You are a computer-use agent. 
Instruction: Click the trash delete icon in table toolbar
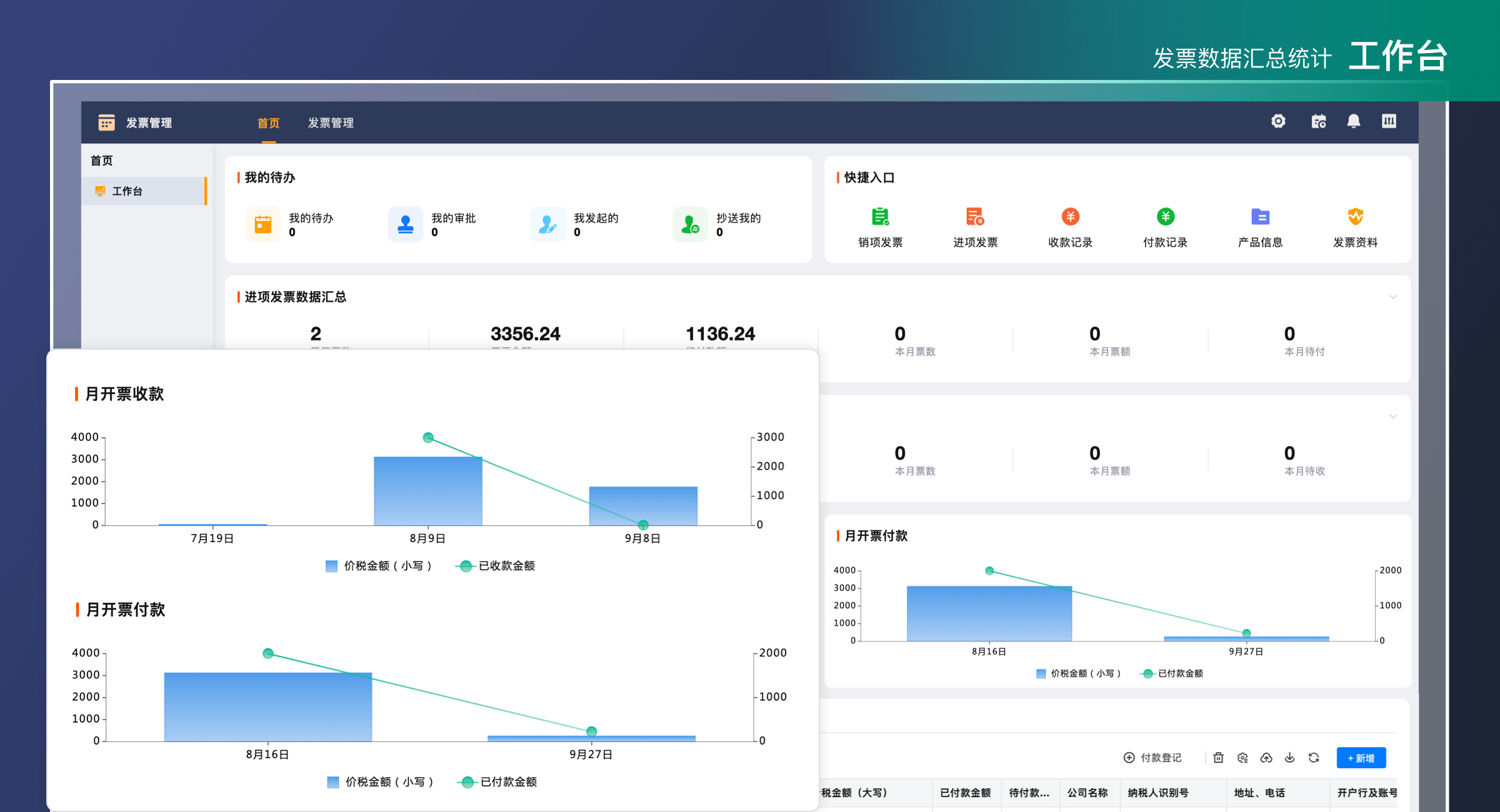pyautogui.click(x=1218, y=758)
